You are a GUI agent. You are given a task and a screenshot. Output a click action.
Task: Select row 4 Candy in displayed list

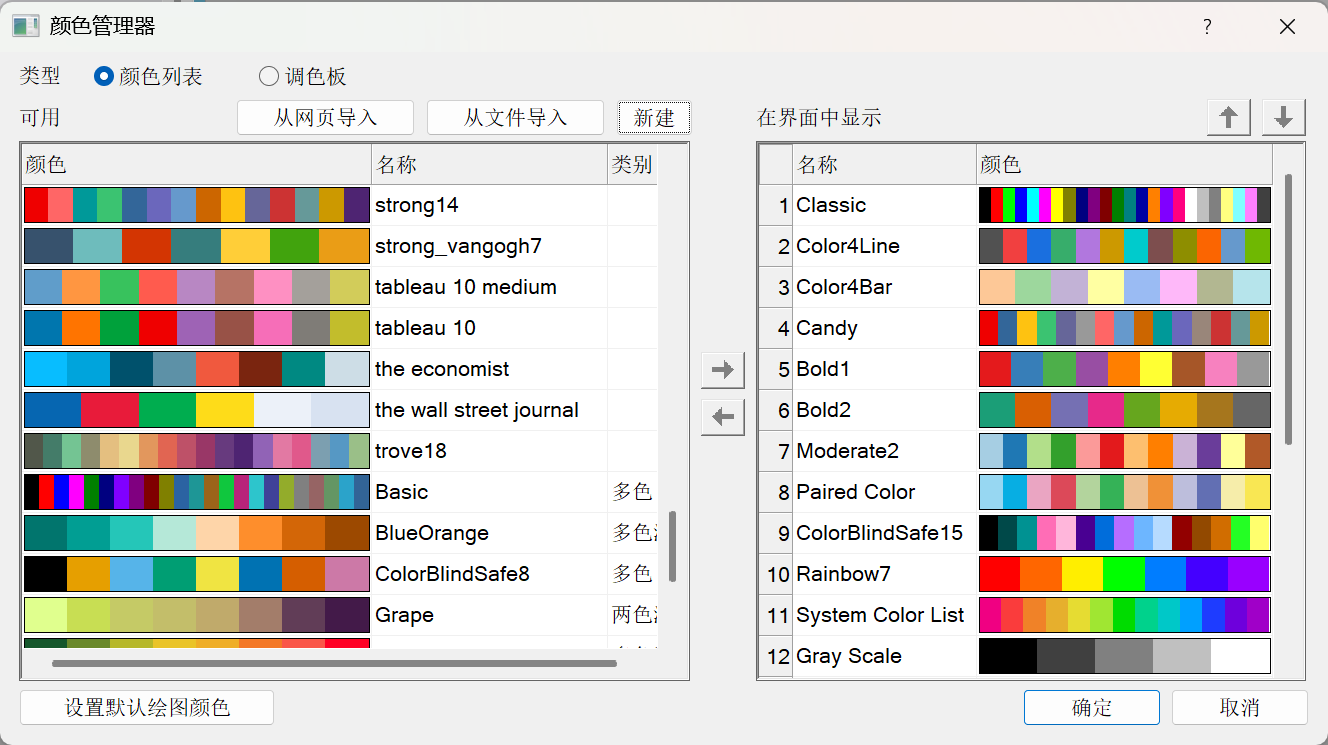826,328
